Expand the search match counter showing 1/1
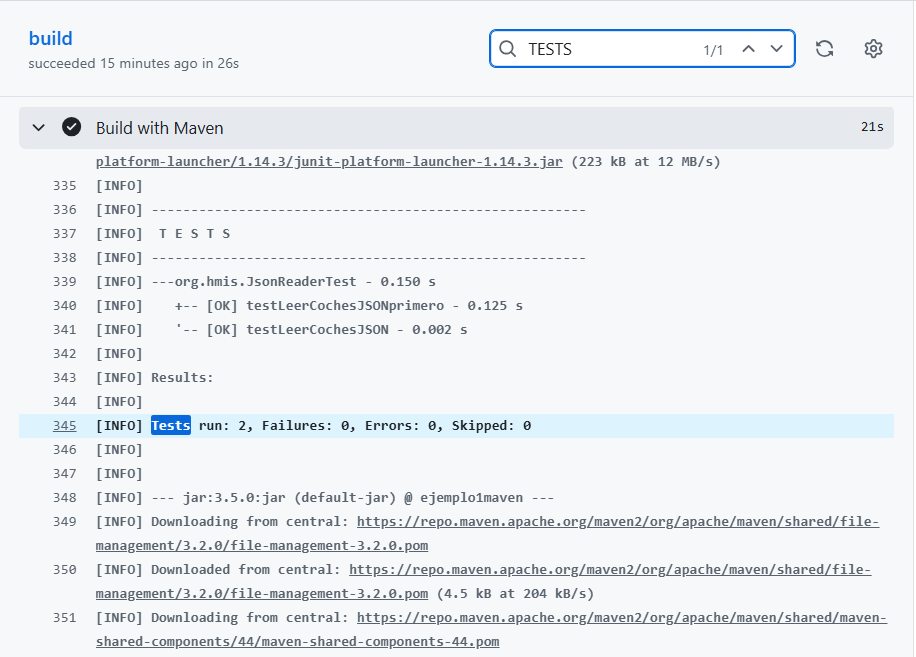 pyautogui.click(x=713, y=48)
